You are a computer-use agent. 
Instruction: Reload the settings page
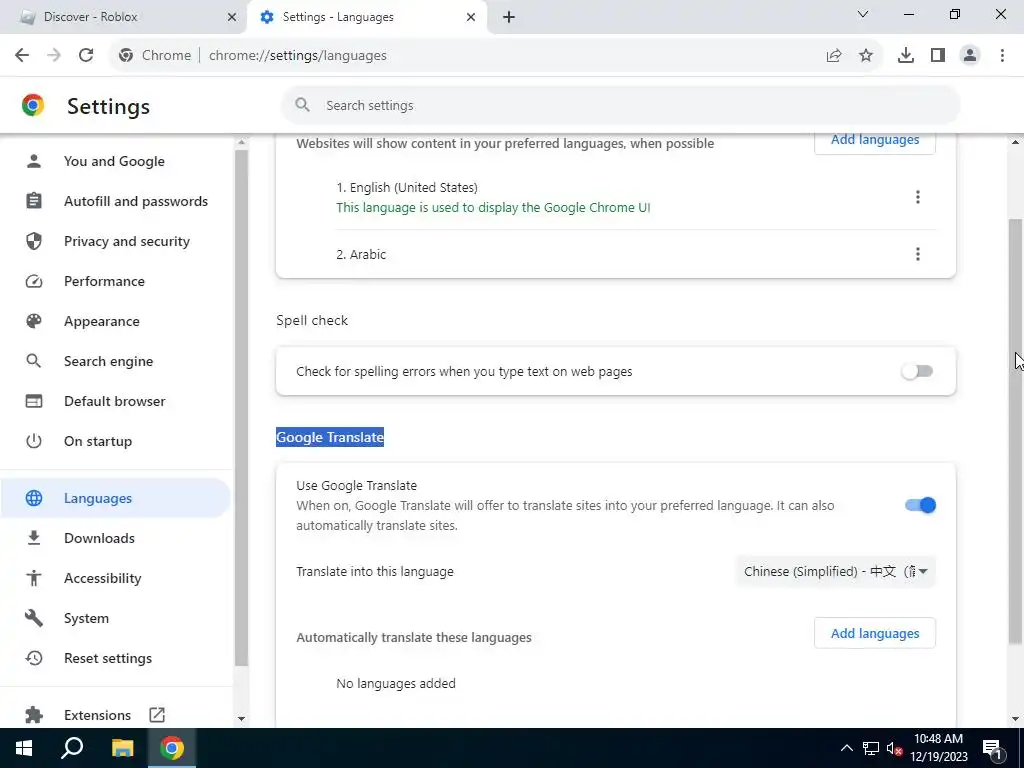(86, 56)
